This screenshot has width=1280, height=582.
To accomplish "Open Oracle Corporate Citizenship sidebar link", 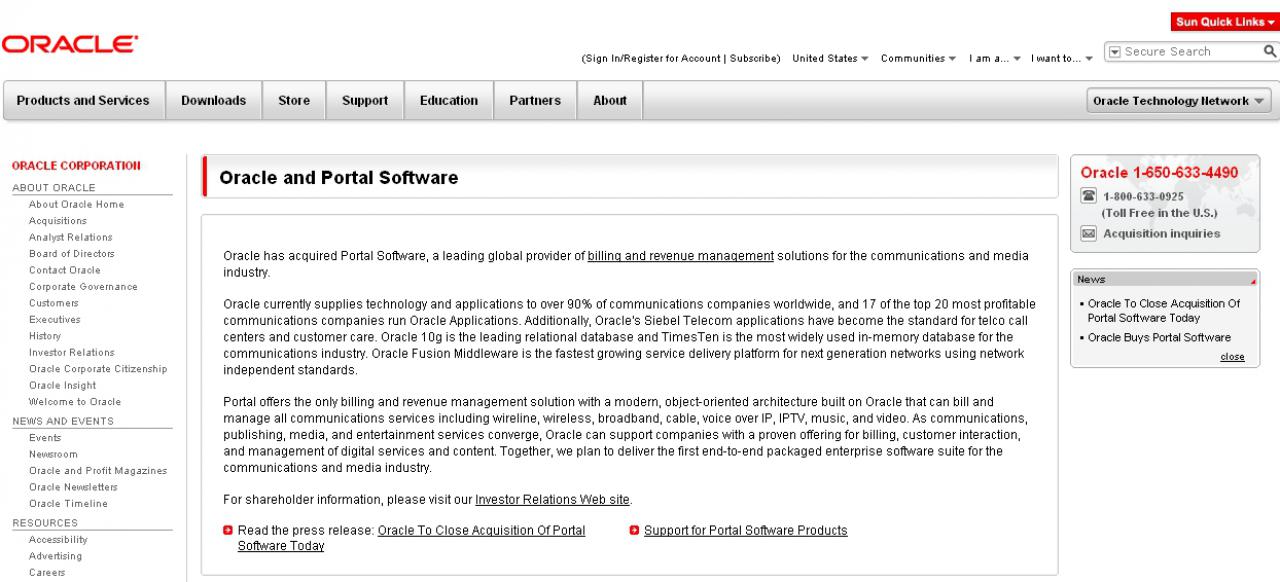I will pyautogui.click(x=97, y=368).
